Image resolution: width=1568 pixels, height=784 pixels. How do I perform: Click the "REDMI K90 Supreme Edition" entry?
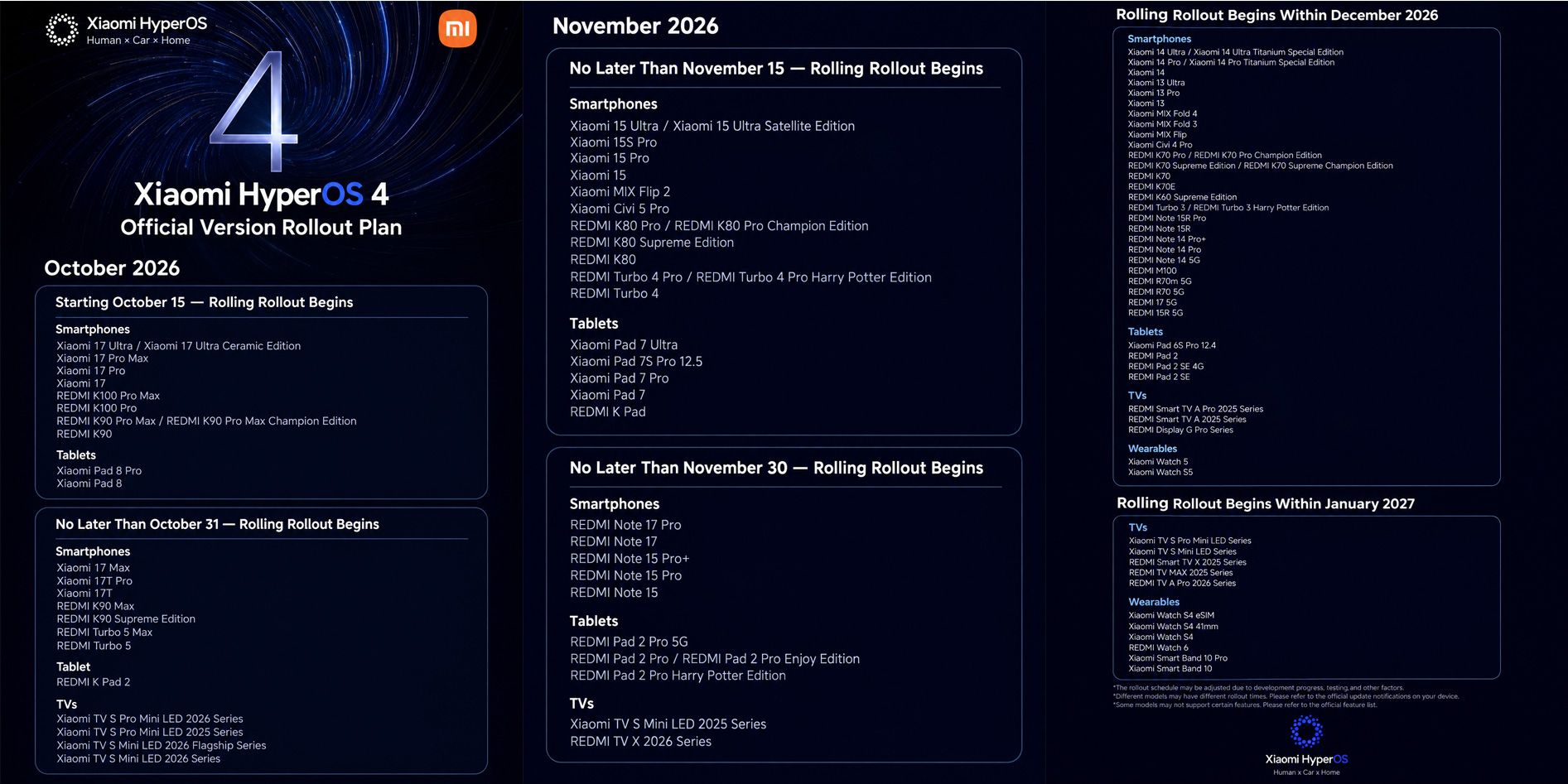126,619
